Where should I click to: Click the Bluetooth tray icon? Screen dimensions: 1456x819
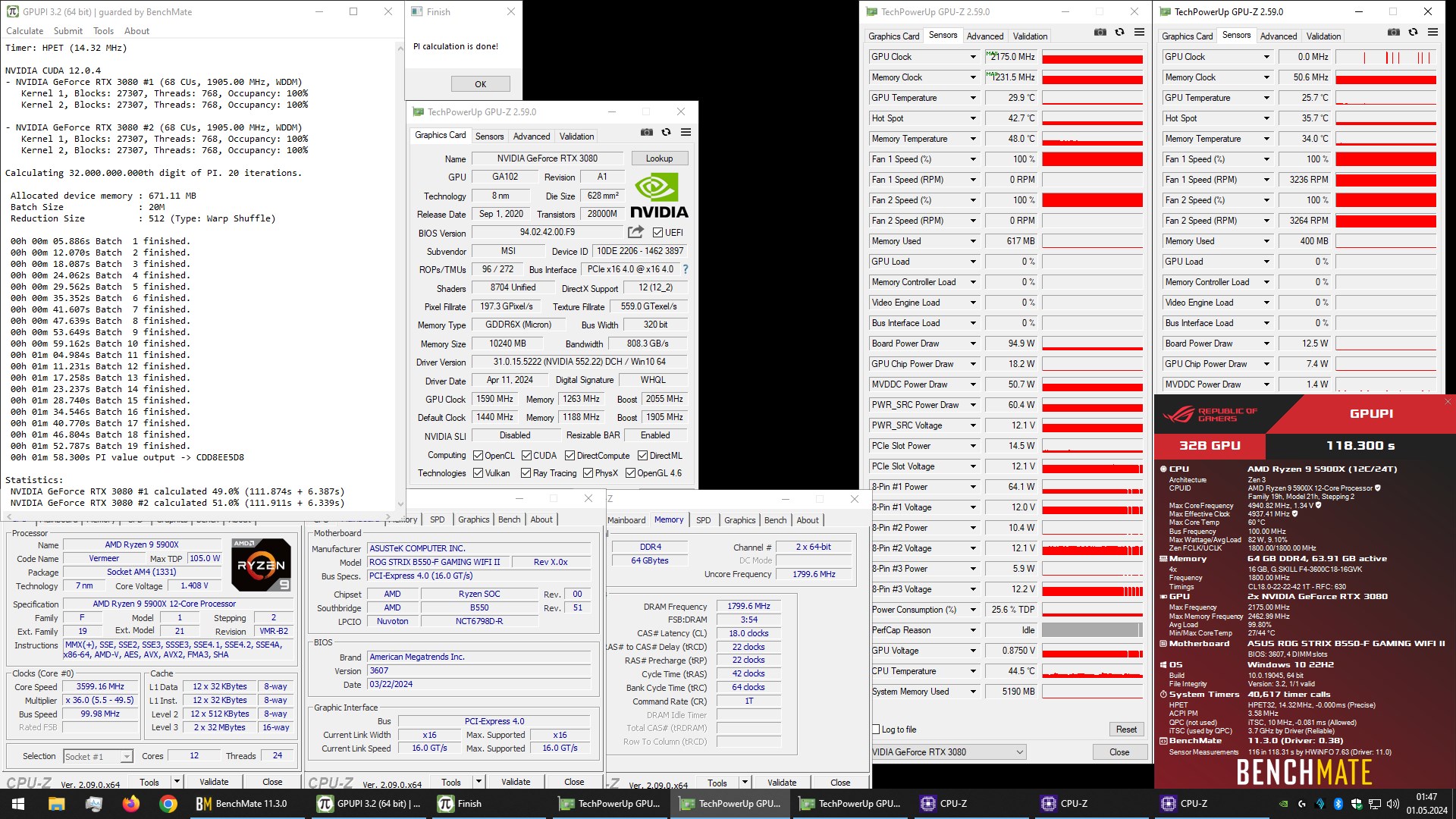(x=1338, y=804)
